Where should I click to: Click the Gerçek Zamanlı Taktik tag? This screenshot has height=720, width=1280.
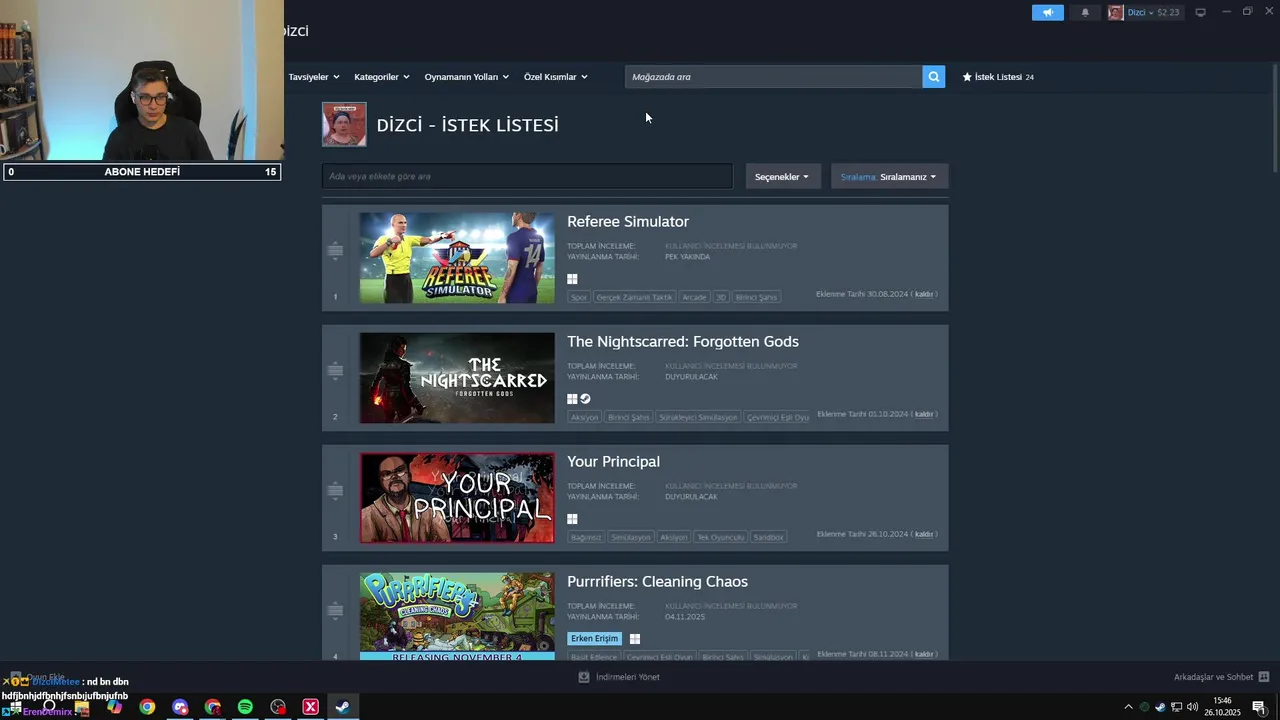635,297
